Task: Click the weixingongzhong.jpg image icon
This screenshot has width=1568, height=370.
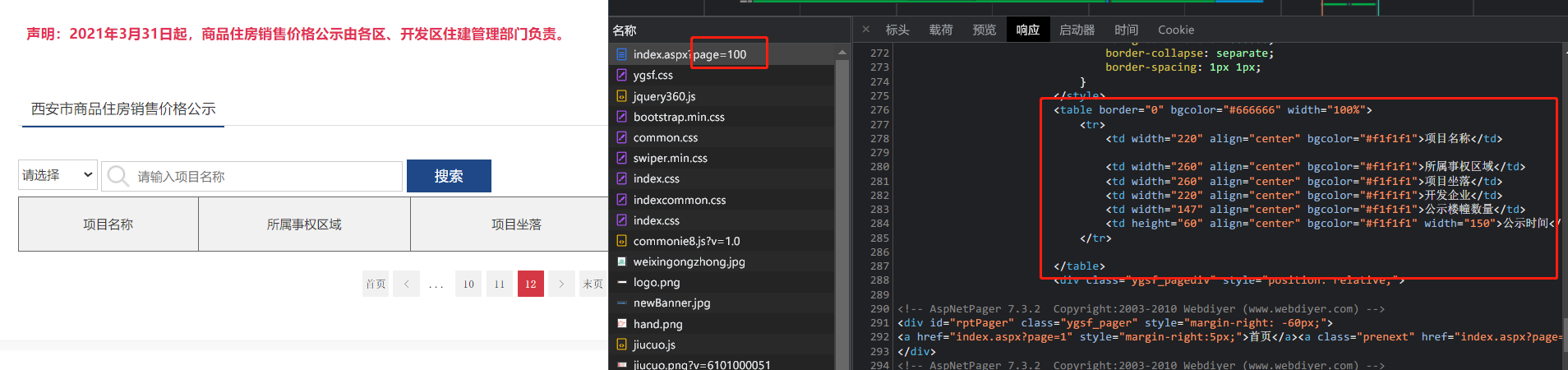Action: pyautogui.click(x=622, y=261)
